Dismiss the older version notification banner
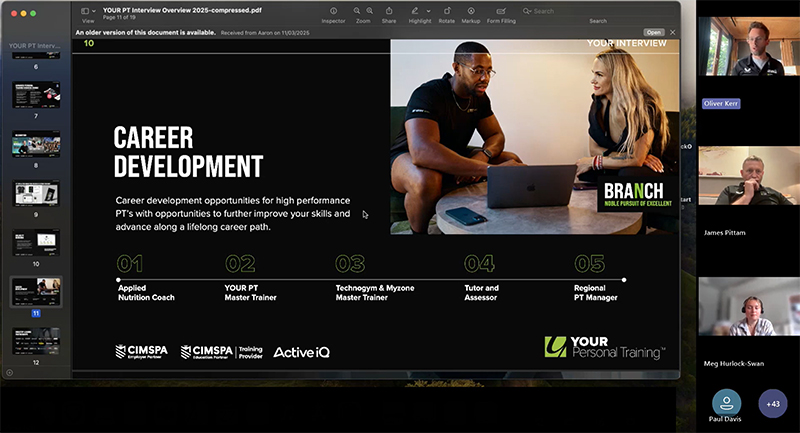 tap(672, 32)
